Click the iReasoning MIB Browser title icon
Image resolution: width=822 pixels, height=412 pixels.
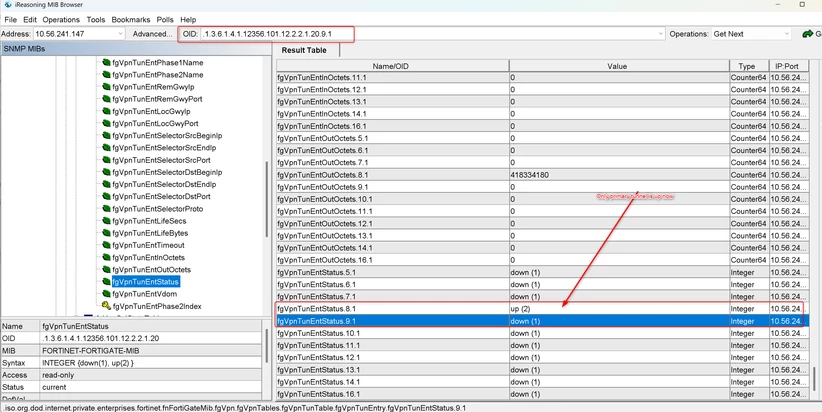tap(7, 5)
